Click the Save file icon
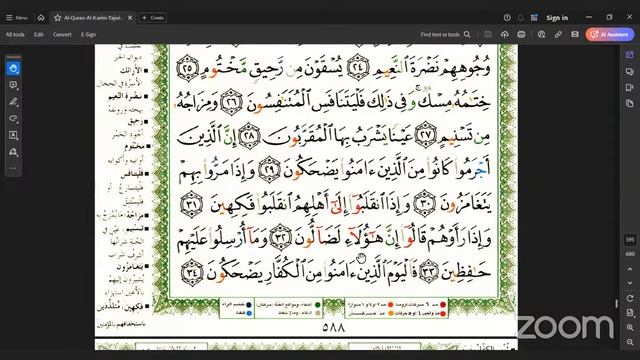This screenshot has height=360, width=640. [x=488, y=35]
